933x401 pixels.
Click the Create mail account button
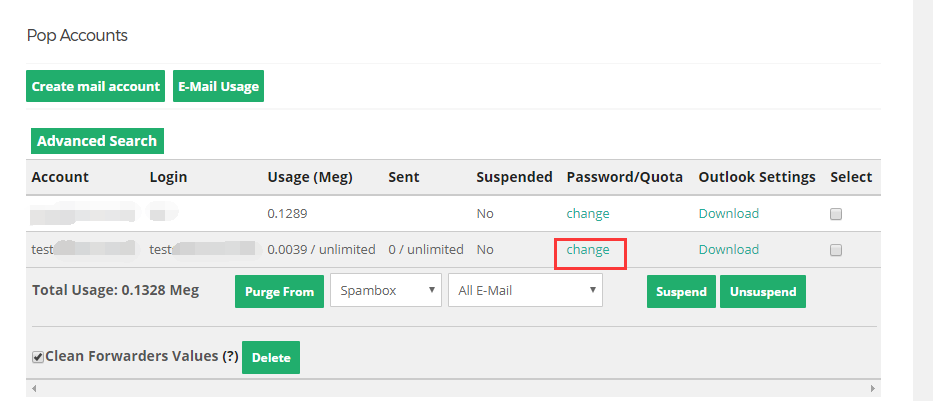coord(95,86)
